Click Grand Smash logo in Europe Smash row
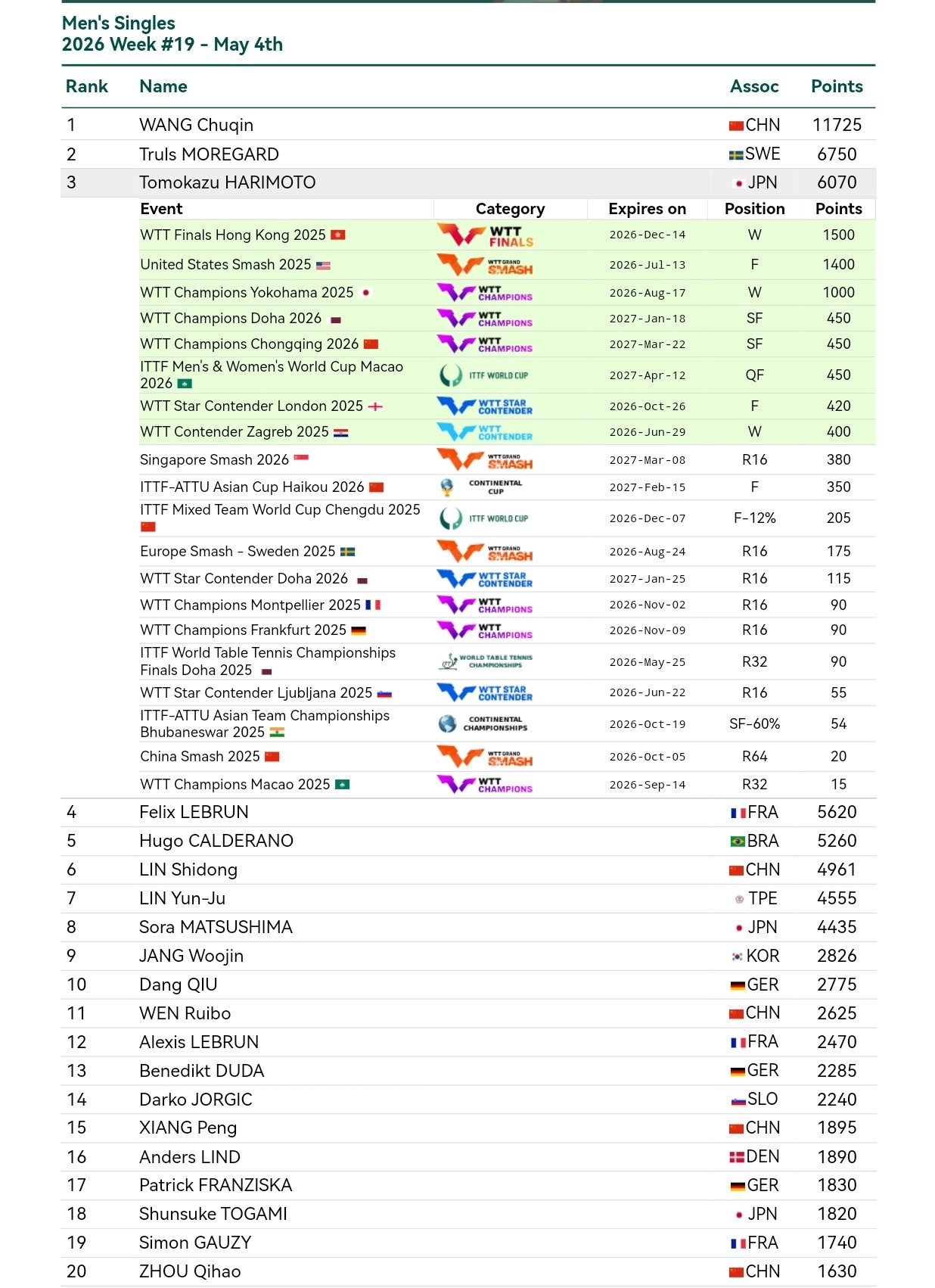Image resolution: width=935 pixels, height=1288 pixels. [x=485, y=552]
